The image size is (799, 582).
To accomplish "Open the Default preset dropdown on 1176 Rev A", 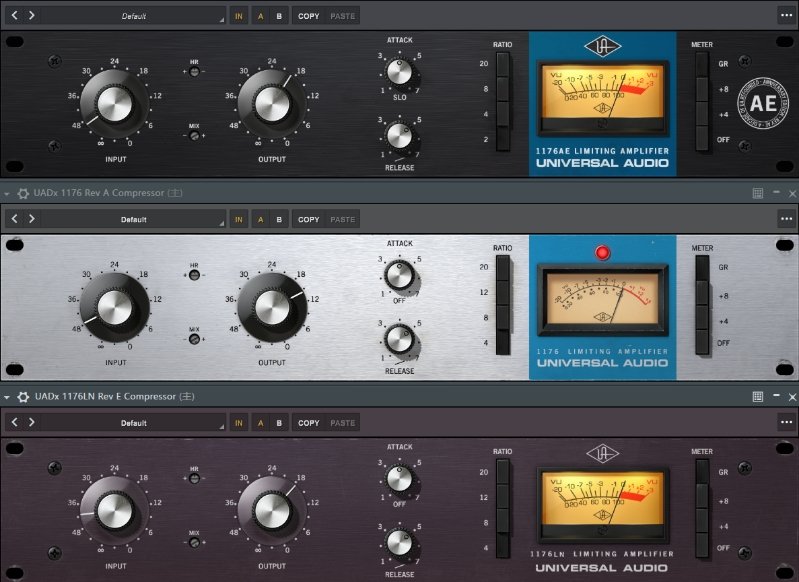I will coord(134,219).
